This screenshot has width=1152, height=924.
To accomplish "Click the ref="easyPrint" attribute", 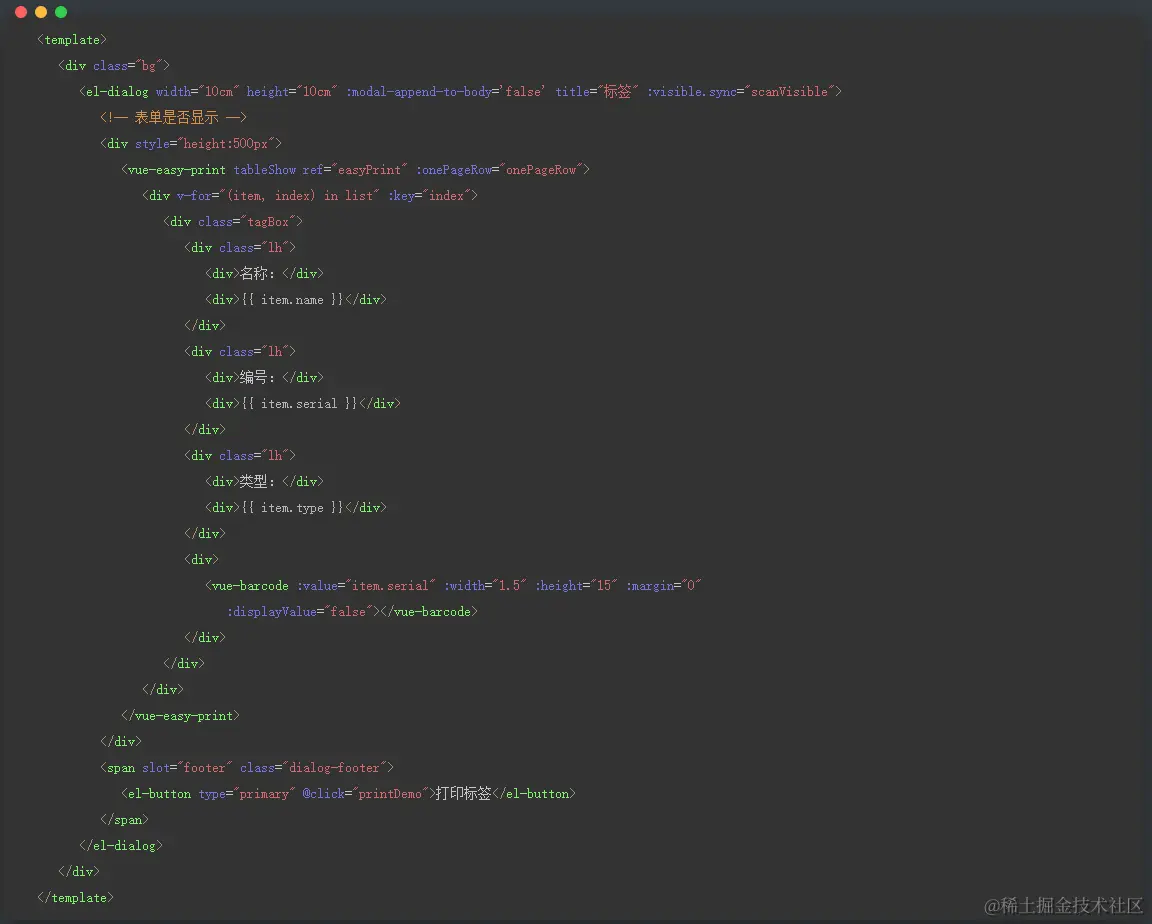I will [354, 170].
